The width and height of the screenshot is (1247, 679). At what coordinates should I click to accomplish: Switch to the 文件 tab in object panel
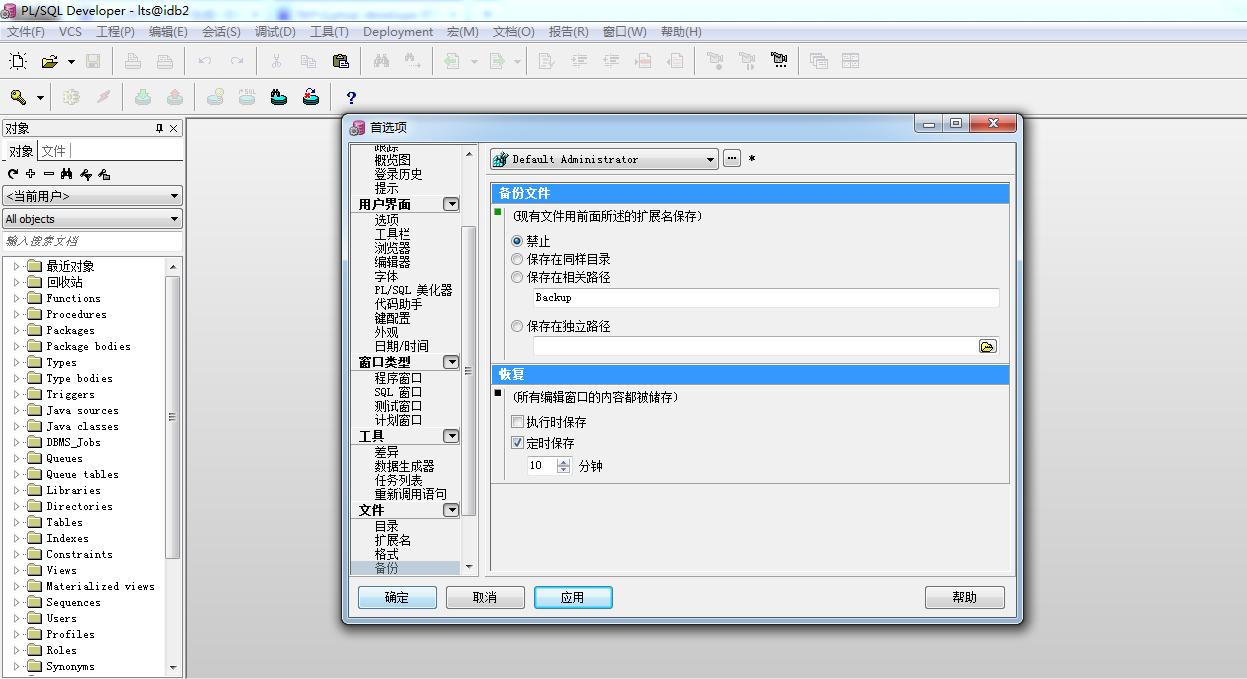53,151
